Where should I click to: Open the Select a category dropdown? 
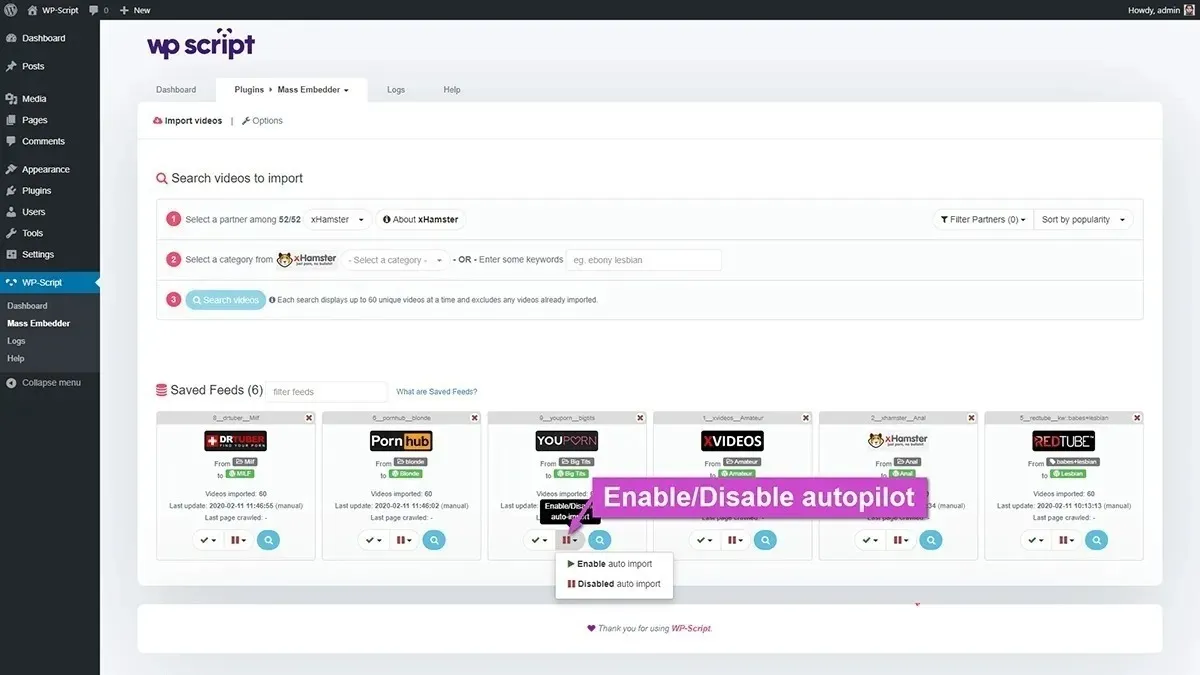pos(397,260)
